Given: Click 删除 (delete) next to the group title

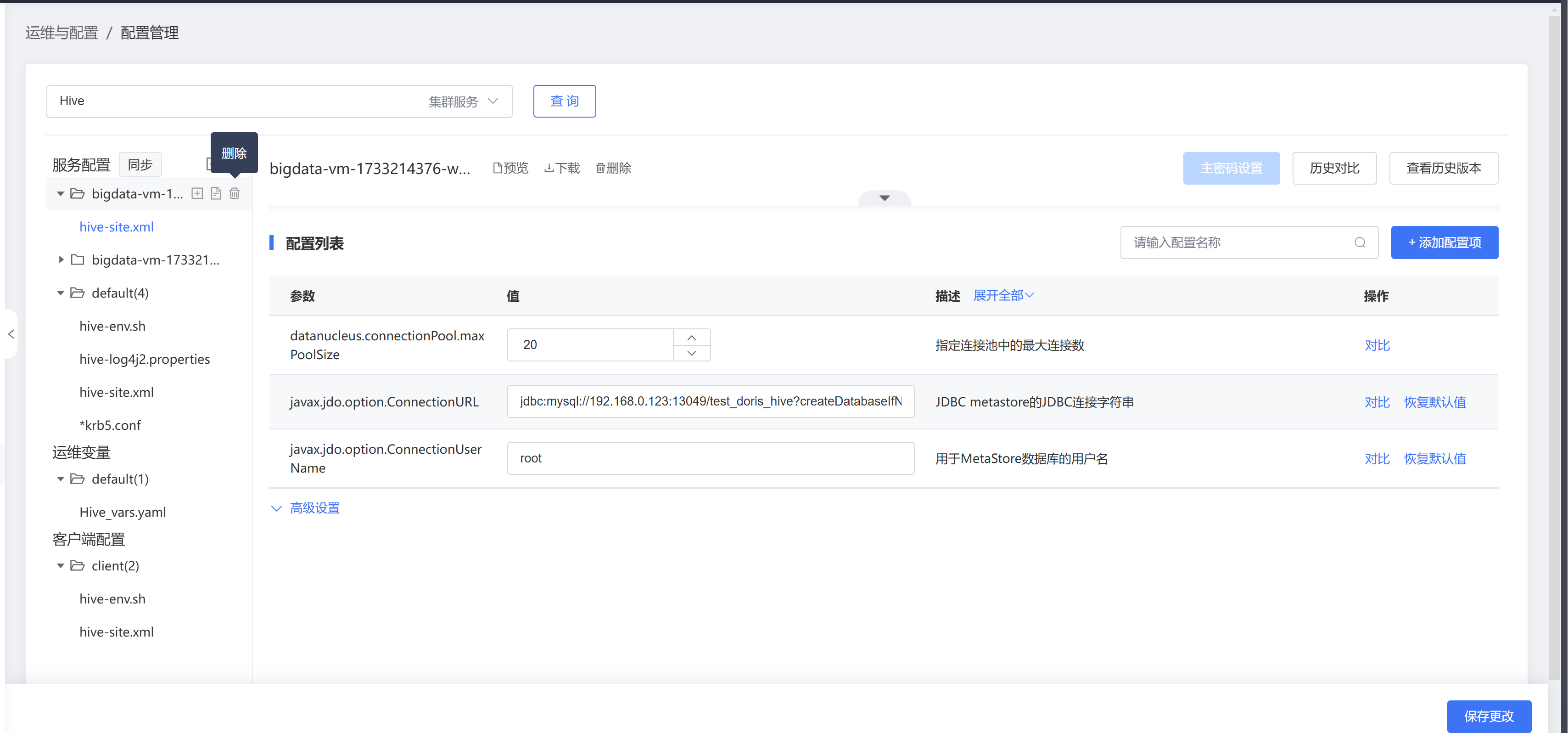Looking at the screenshot, I should click(x=613, y=168).
